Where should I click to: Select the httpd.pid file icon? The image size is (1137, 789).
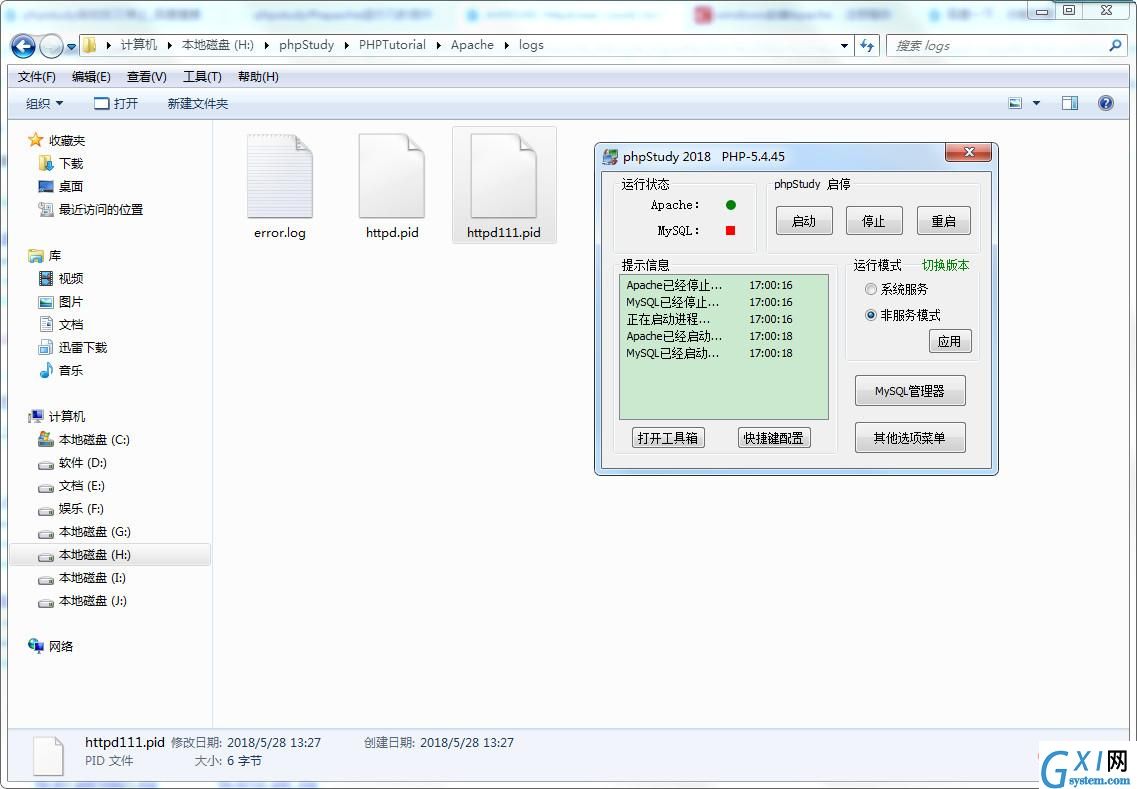392,175
